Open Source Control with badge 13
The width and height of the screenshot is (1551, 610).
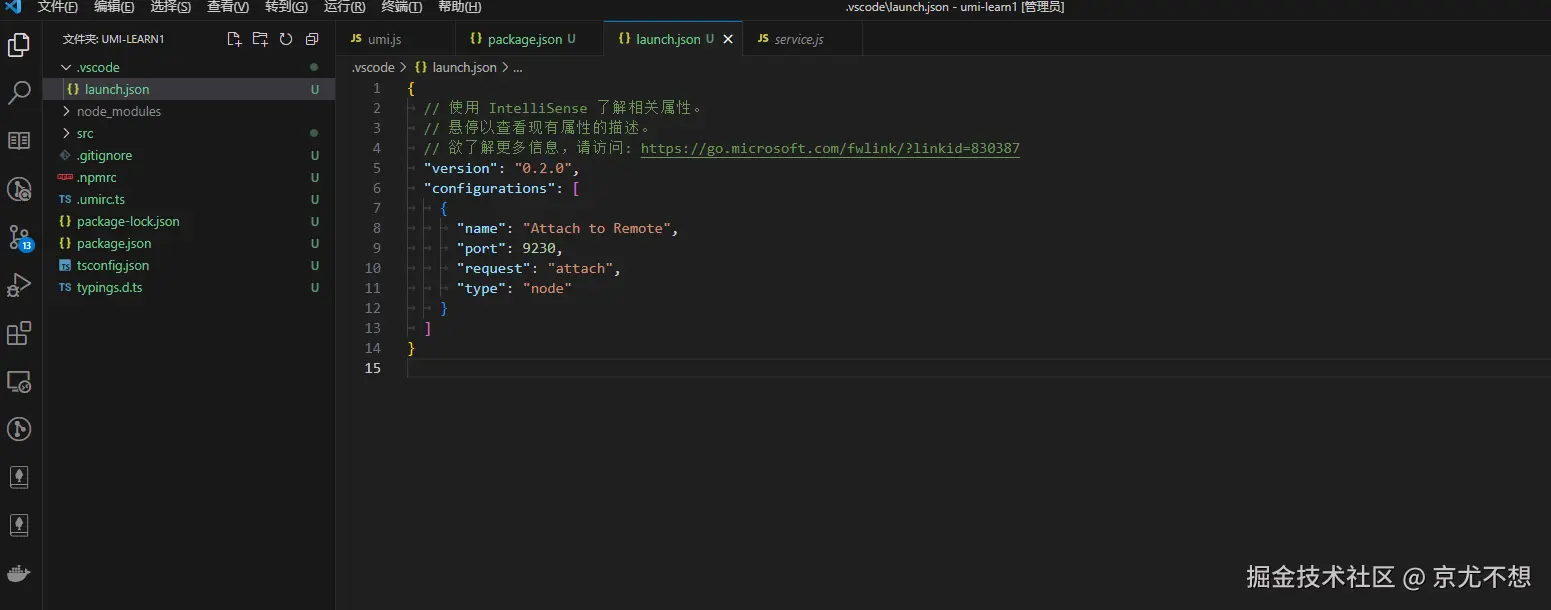click(19, 238)
